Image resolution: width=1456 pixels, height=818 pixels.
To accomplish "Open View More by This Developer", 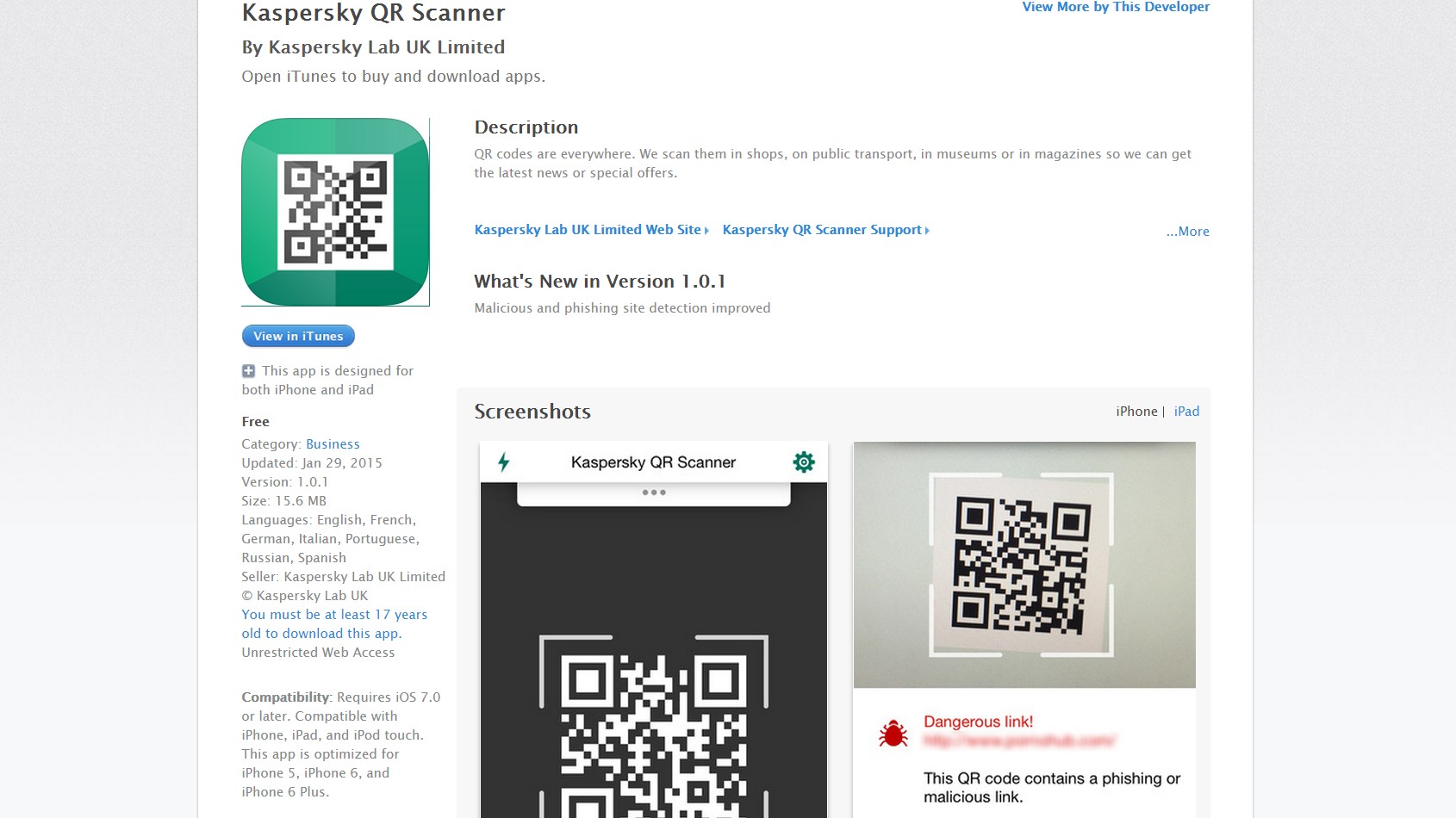I will tap(1115, 7).
